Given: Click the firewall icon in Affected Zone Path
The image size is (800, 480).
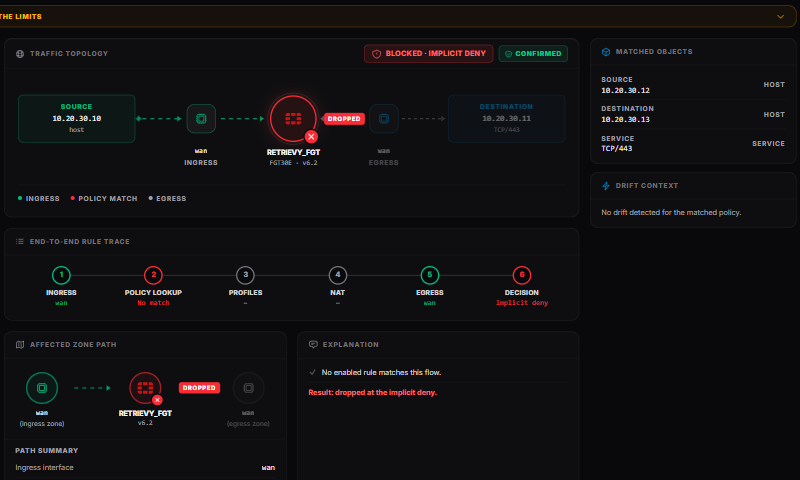Looking at the screenshot, I should (145, 388).
